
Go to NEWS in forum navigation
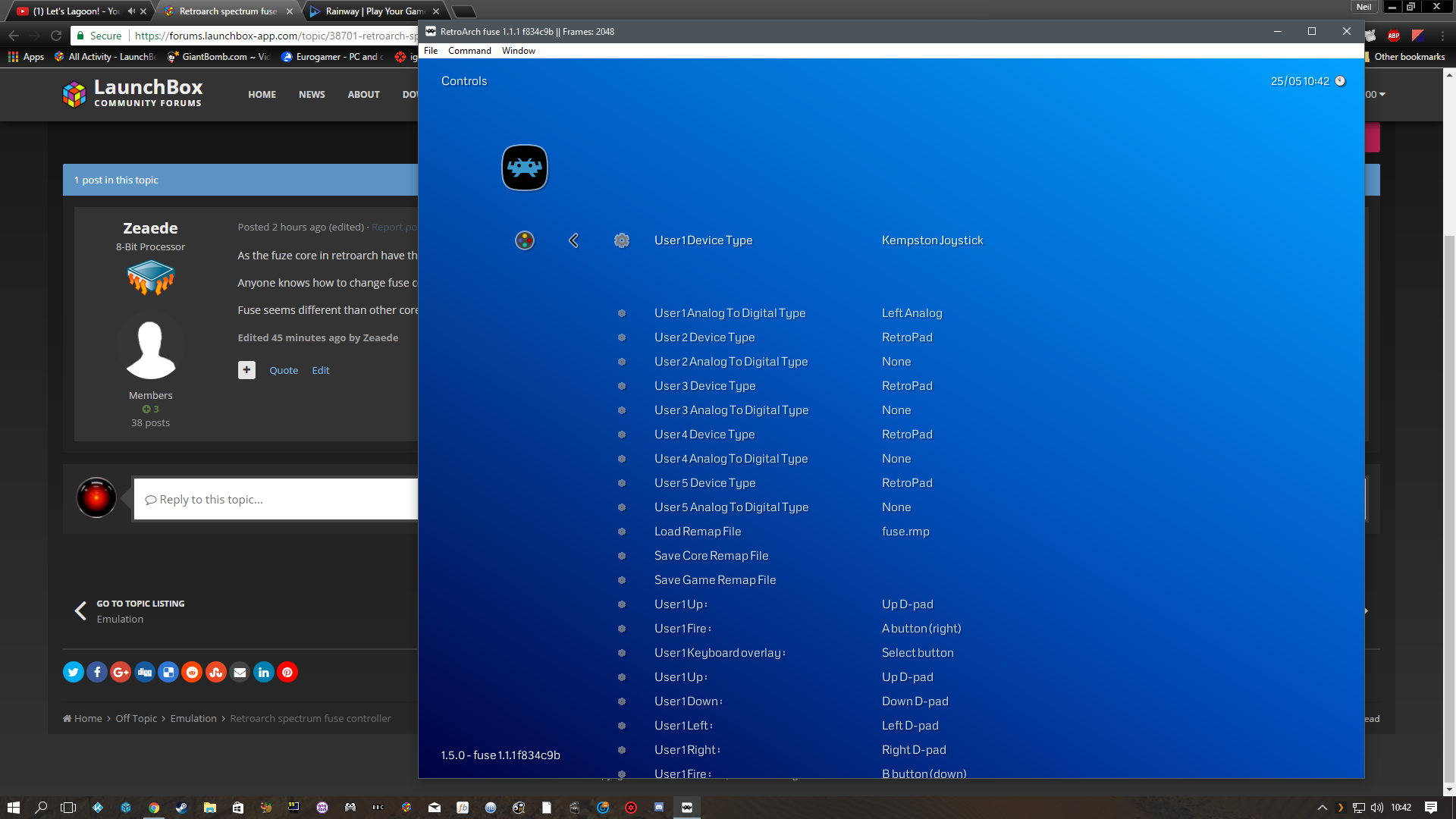tap(312, 95)
